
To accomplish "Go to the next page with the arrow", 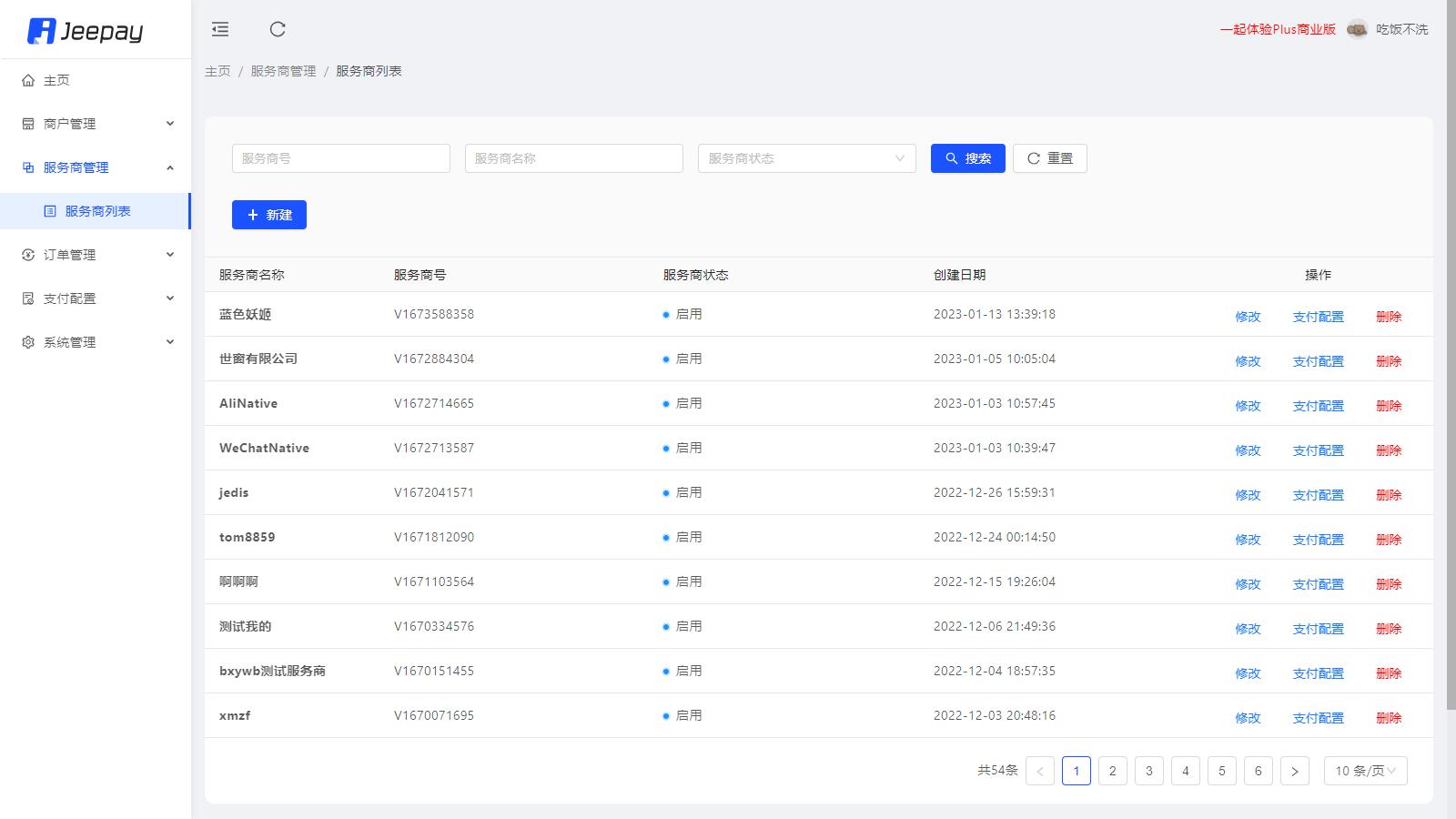I will [1294, 771].
